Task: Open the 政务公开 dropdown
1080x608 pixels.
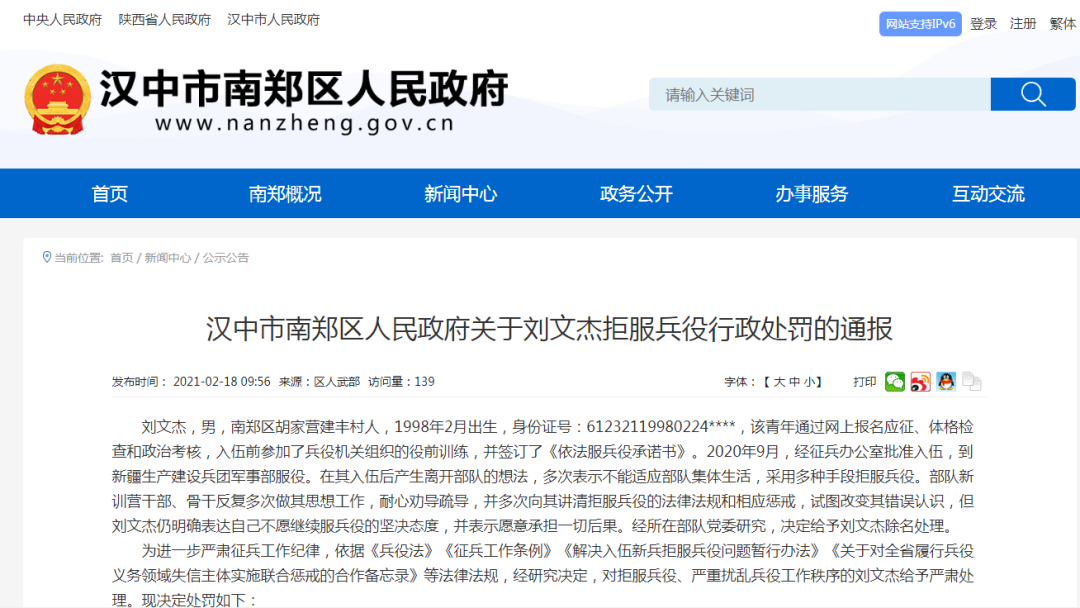Action: [x=637, y=193]
